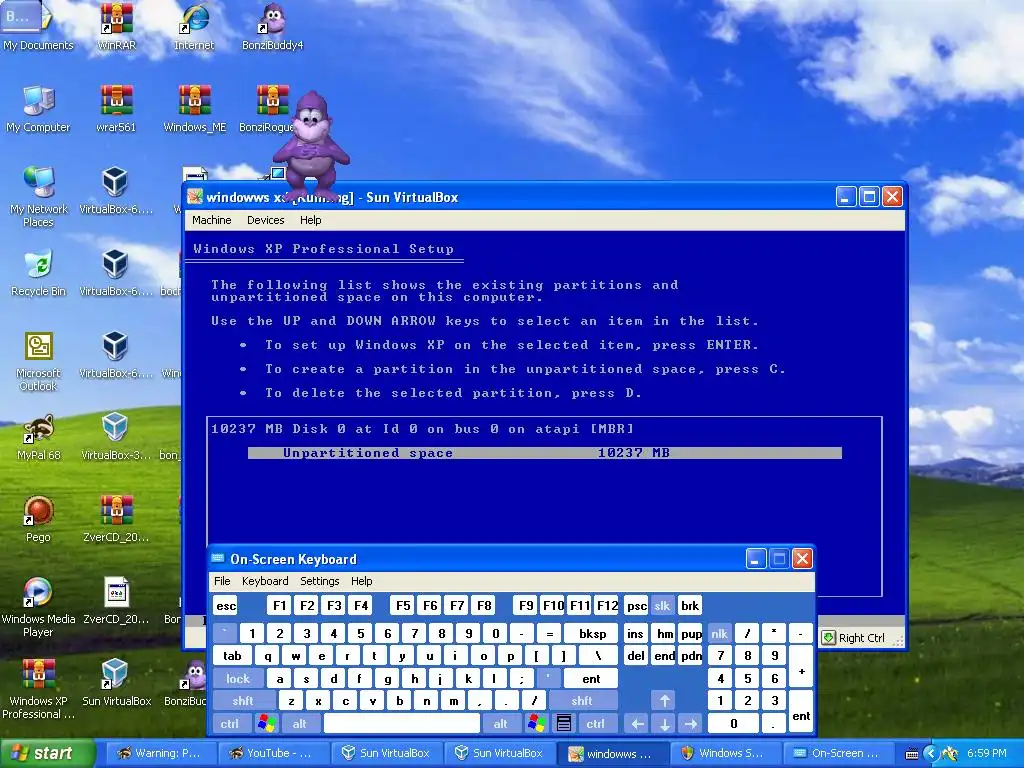Image resolution: width=1024 pixels, height=768 pixels.
Task: Click the d key on On-Screen Keyboard
Action: tap(333, 679)
